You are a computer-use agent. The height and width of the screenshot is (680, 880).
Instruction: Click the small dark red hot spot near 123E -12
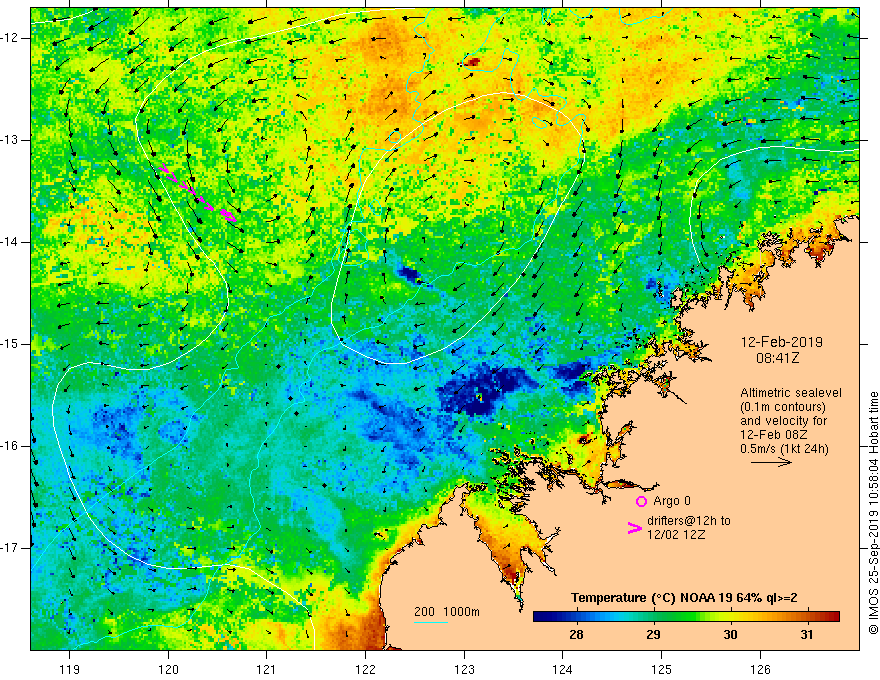(472, 61)
